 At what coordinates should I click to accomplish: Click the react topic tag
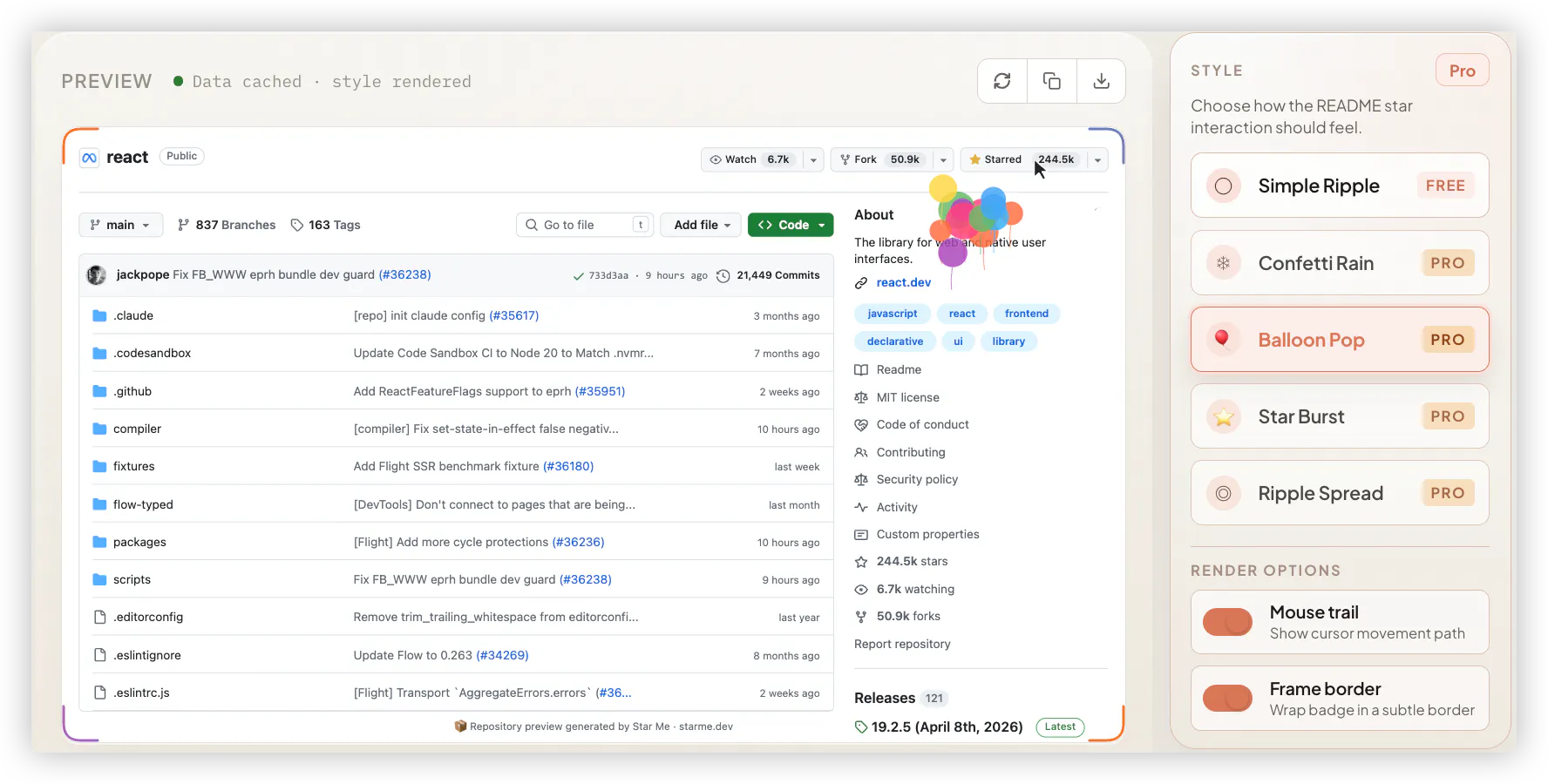tap(962, 314)
